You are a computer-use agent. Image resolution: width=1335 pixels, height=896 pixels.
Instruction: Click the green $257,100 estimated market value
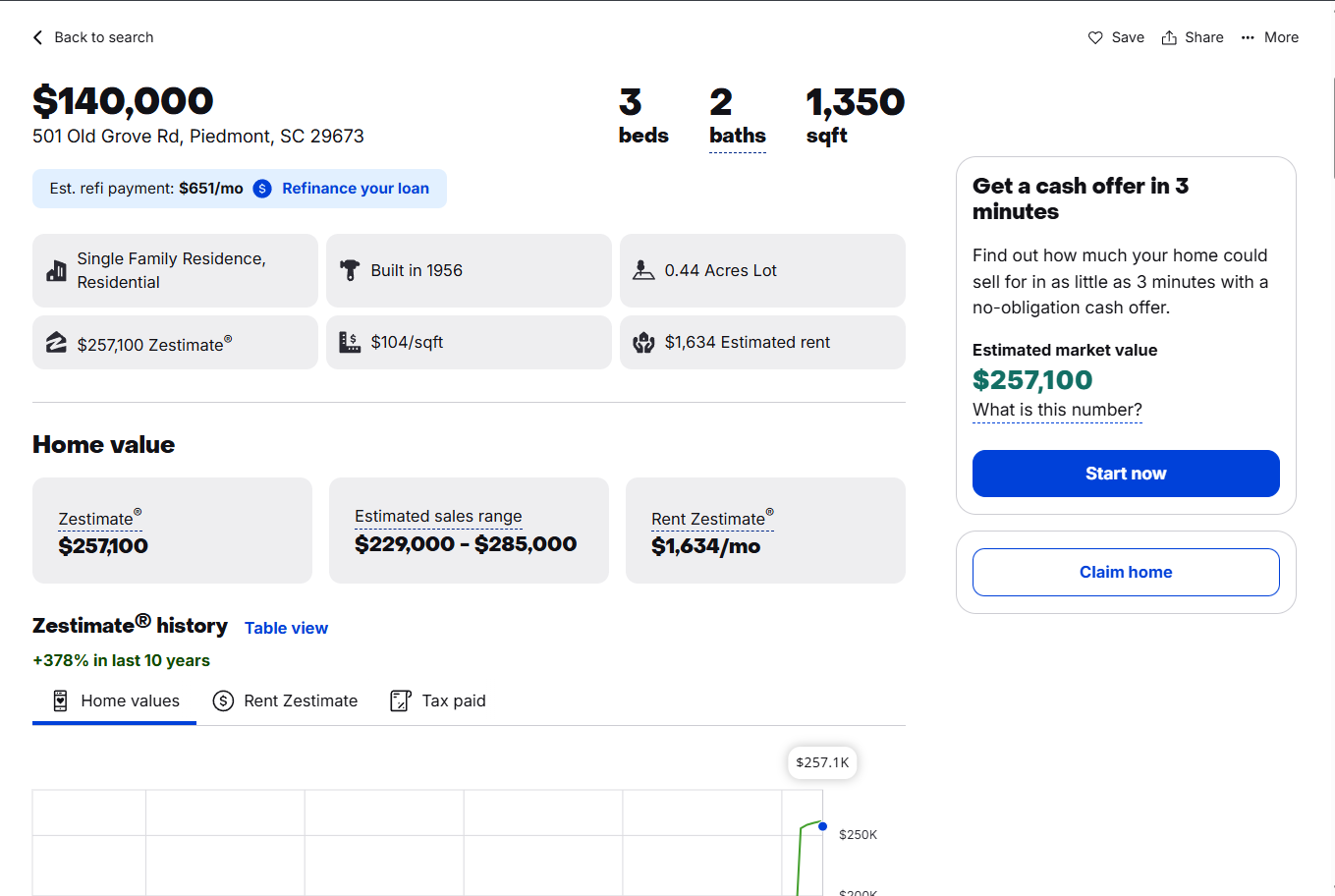pyautogui.click(x=1032, y=380)
